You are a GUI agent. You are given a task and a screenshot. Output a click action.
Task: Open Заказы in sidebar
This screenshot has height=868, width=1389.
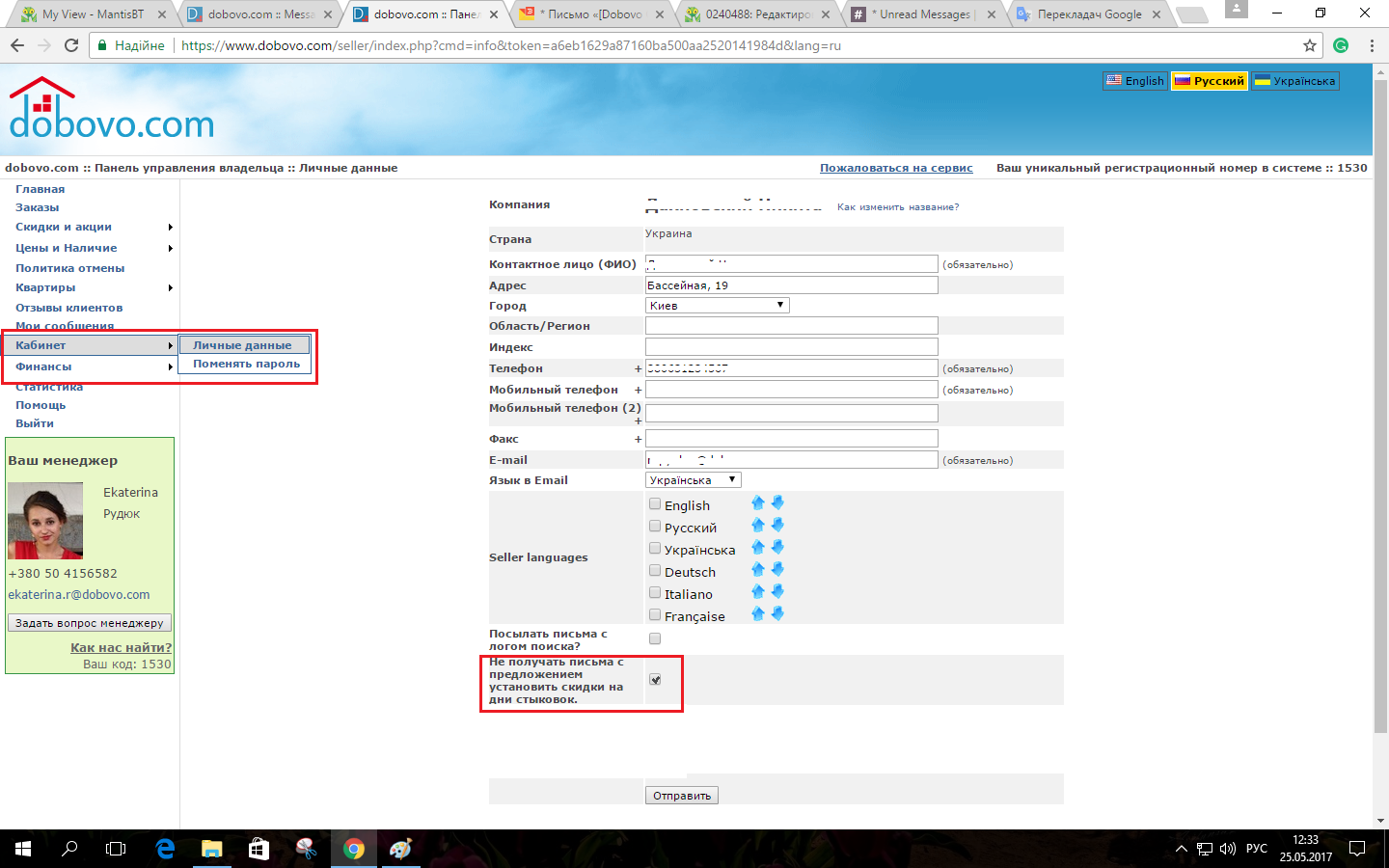37,207
